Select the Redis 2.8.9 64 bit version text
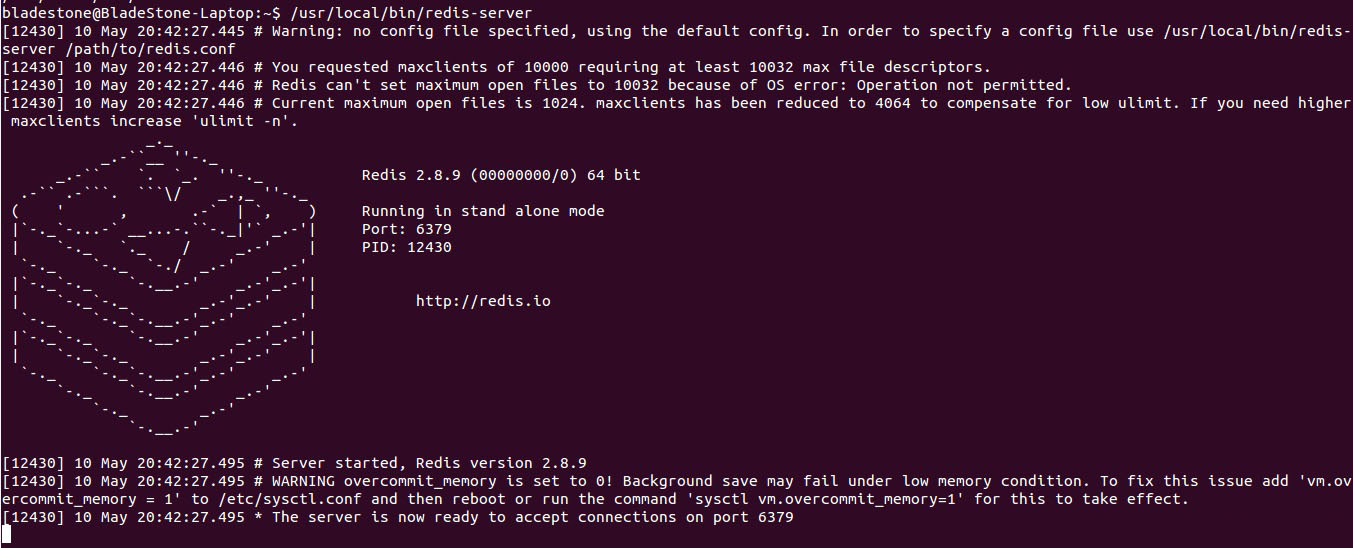This screenshot has height=548, width=1353. click(x=501, y=175)
